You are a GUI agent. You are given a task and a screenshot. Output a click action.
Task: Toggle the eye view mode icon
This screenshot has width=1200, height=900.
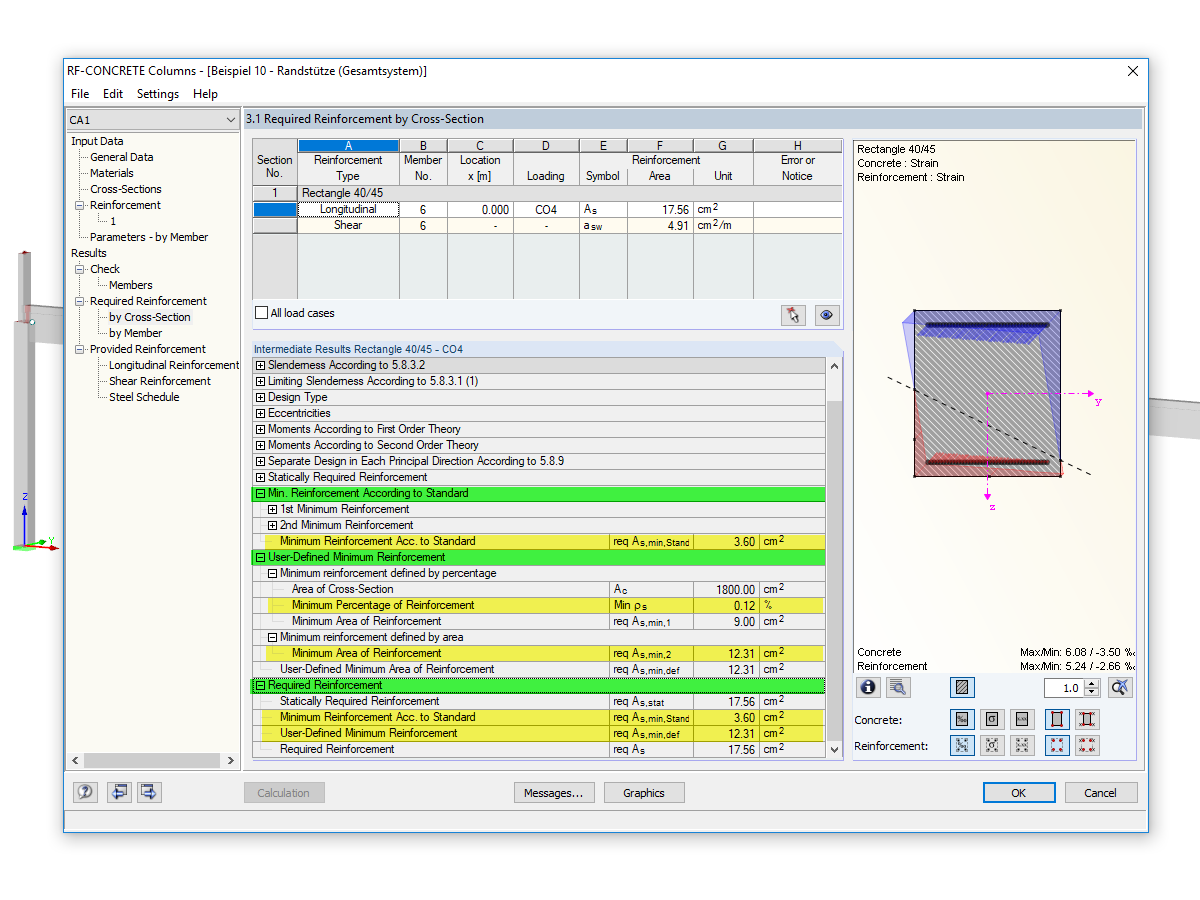[x=827, y=315]
